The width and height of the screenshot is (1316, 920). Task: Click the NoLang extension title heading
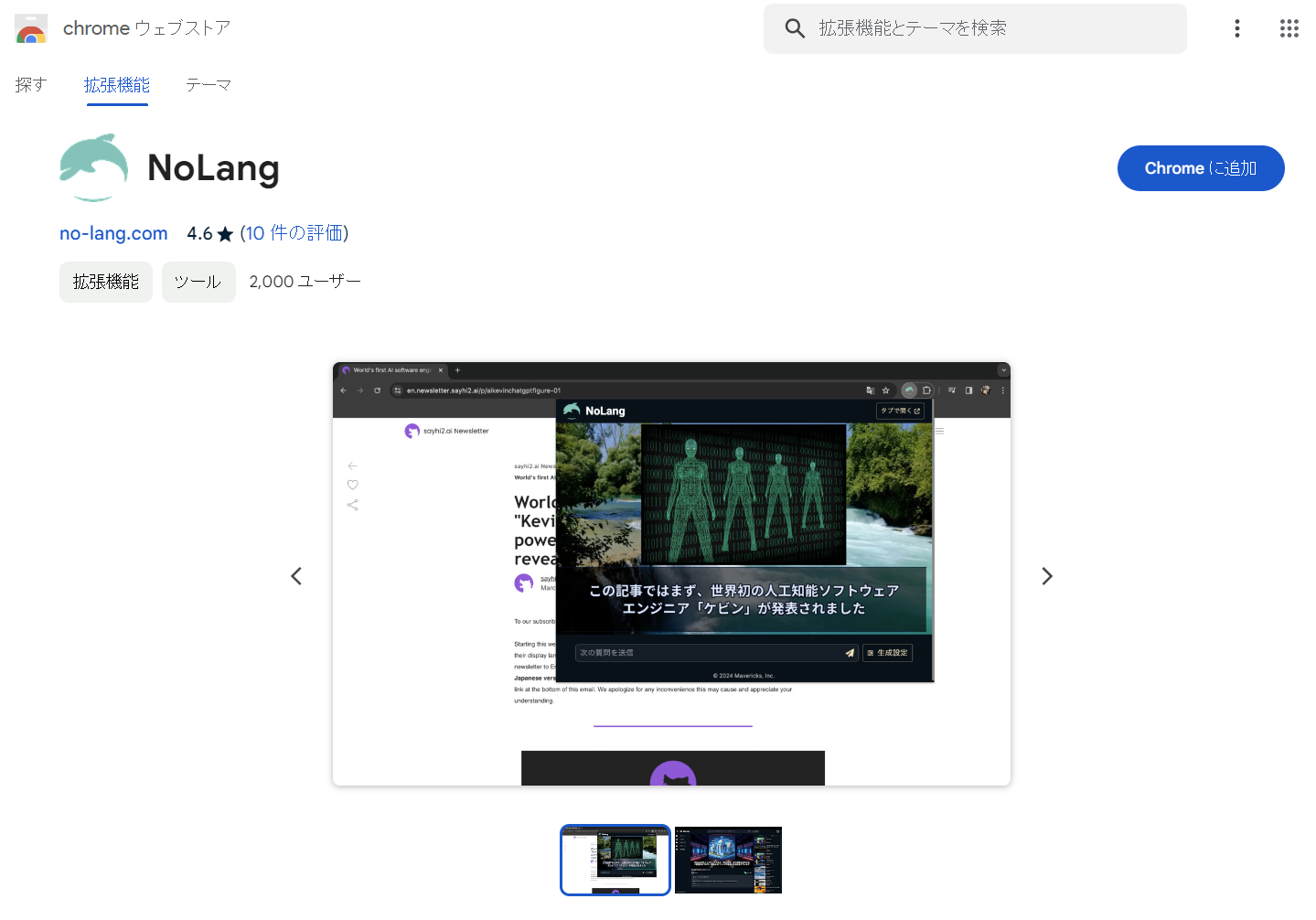(x=213, y=168)
